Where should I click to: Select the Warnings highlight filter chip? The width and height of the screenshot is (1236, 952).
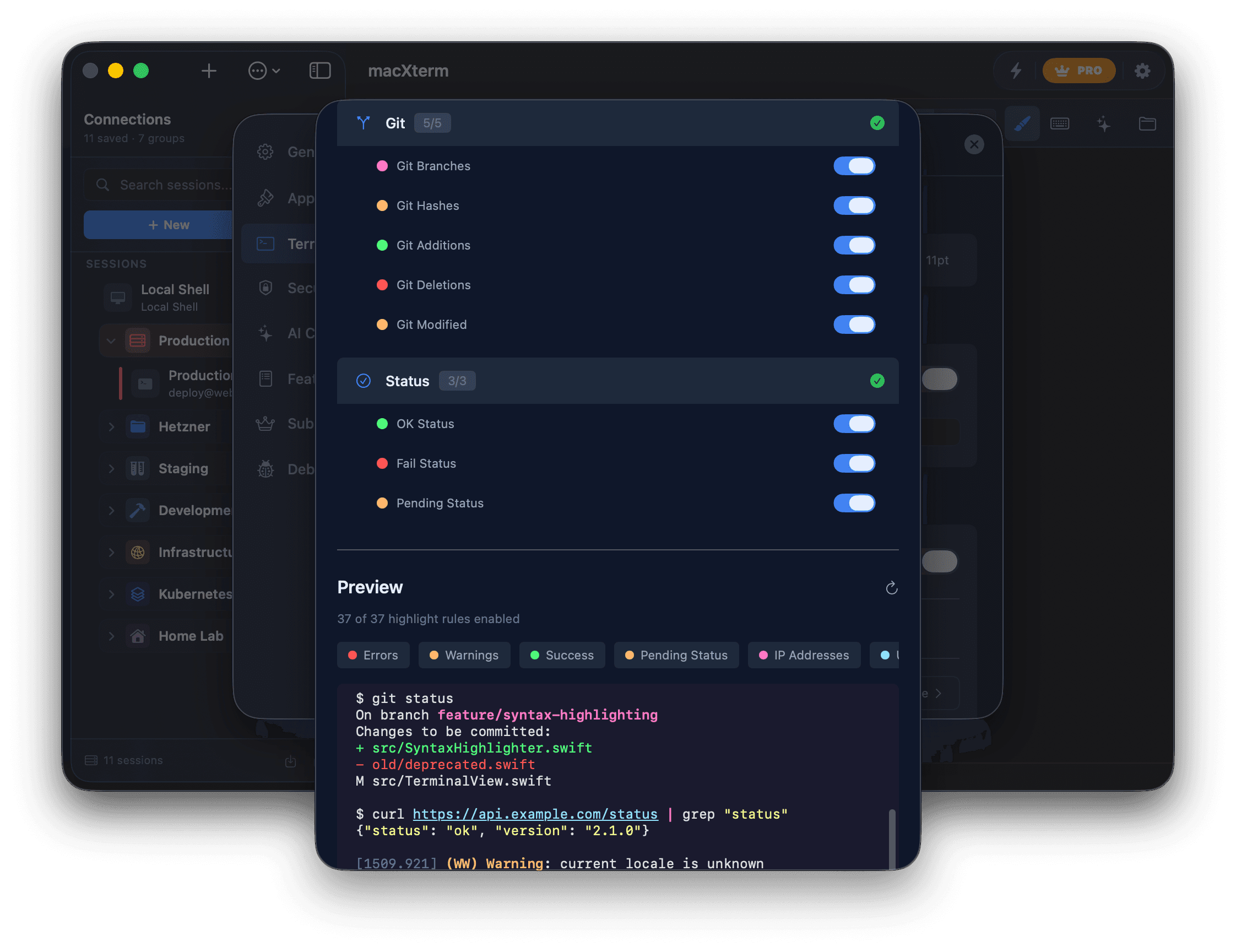[464, 655]
